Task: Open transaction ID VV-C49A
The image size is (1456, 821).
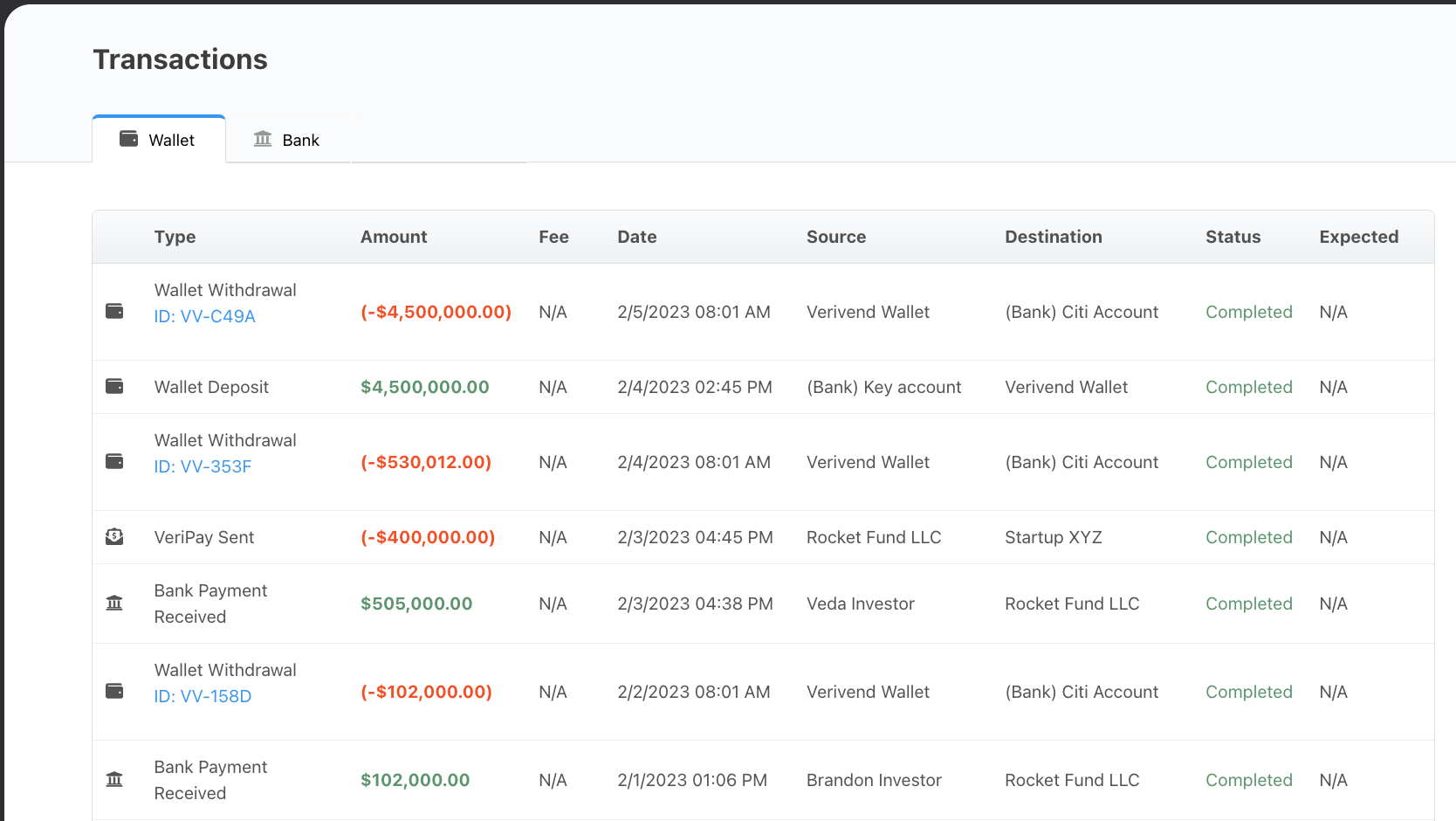Action: coord(205,316)
